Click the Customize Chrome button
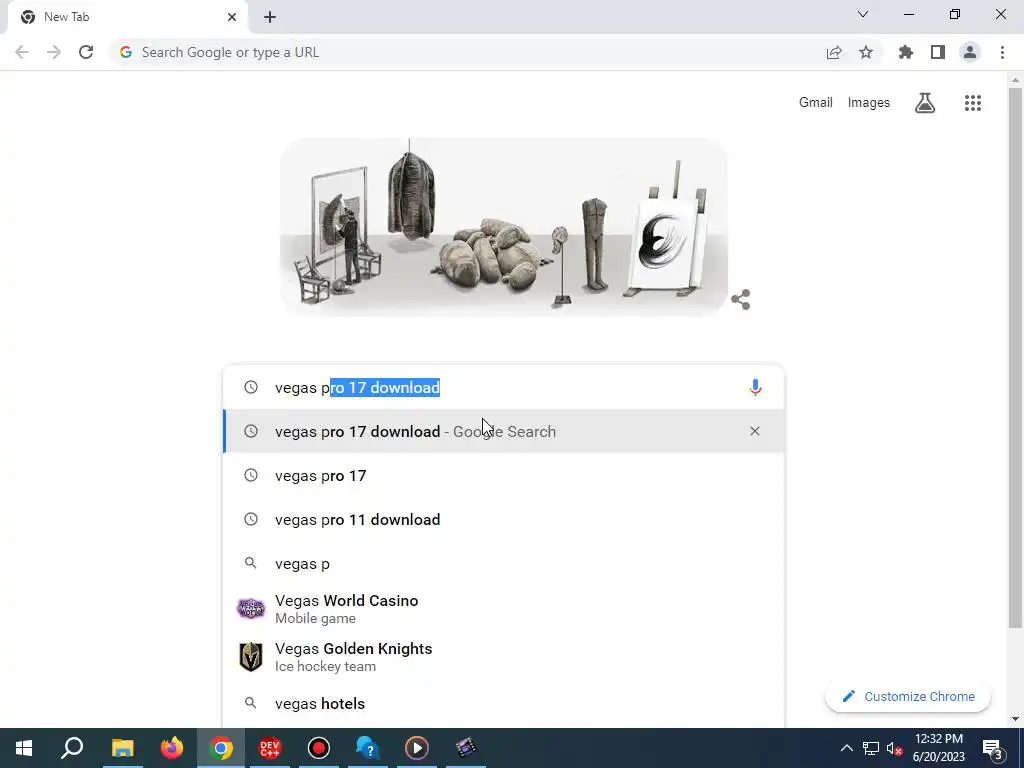This screenshot has height=768, width=1024. pos(908,696)
